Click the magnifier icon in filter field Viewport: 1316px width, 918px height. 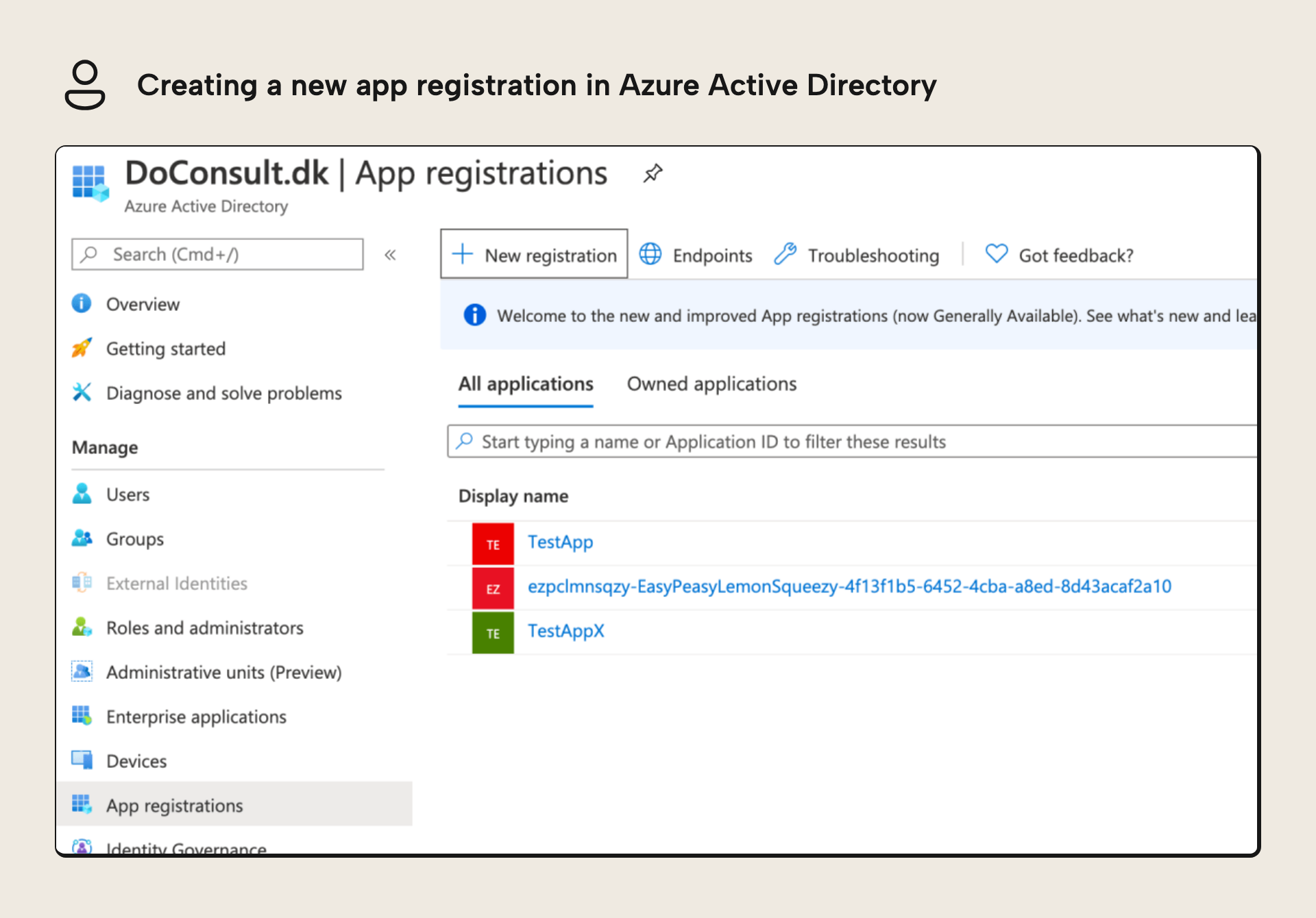coord(465,441)
